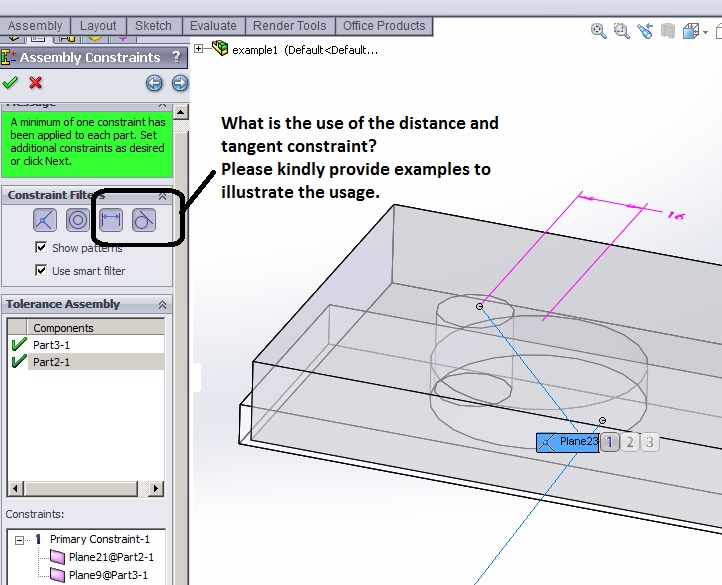Go back with the left arrow button
Screen dimensions: 722x585
coord(154,83)
